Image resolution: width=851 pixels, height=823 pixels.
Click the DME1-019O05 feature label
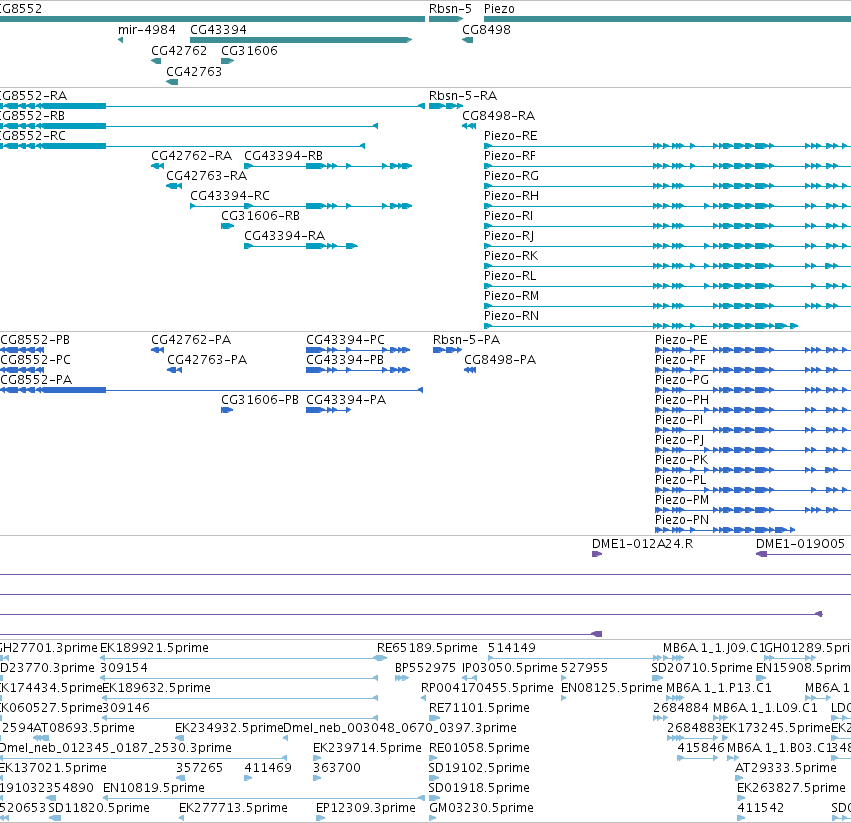800,543
